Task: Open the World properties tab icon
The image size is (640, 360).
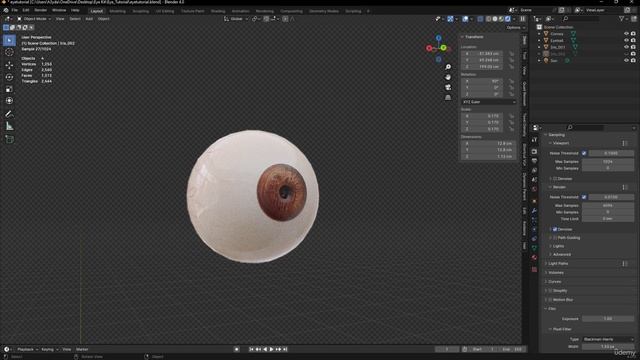Action: pos(534,189)
